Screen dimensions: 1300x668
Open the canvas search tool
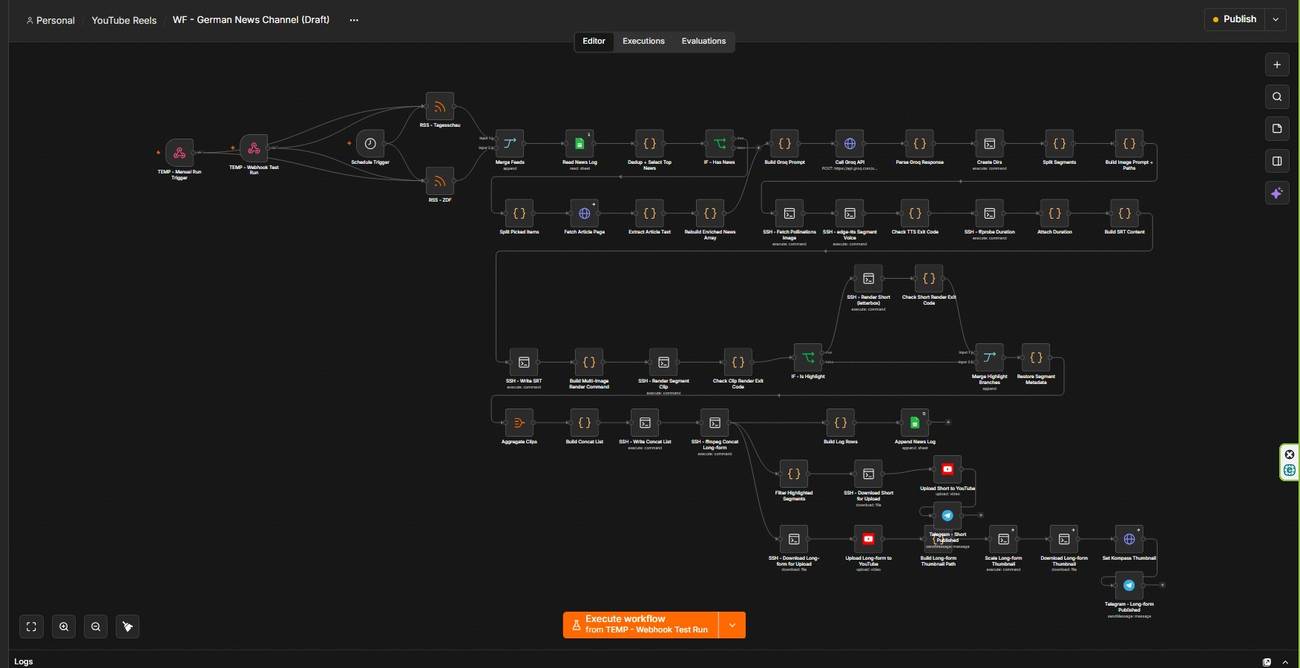click(1277, 97)
